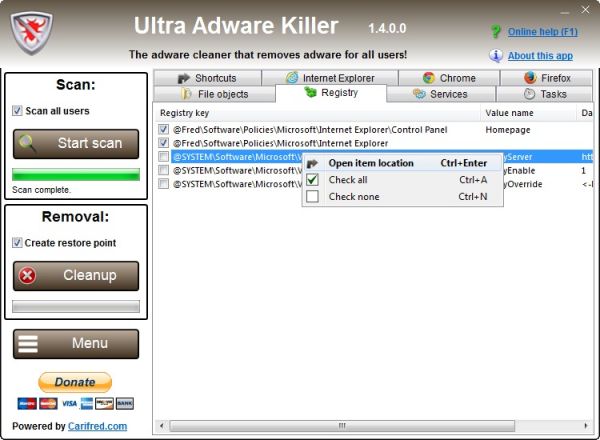
Task: Click the arrow icon beside Open item location
Action: 312,164
